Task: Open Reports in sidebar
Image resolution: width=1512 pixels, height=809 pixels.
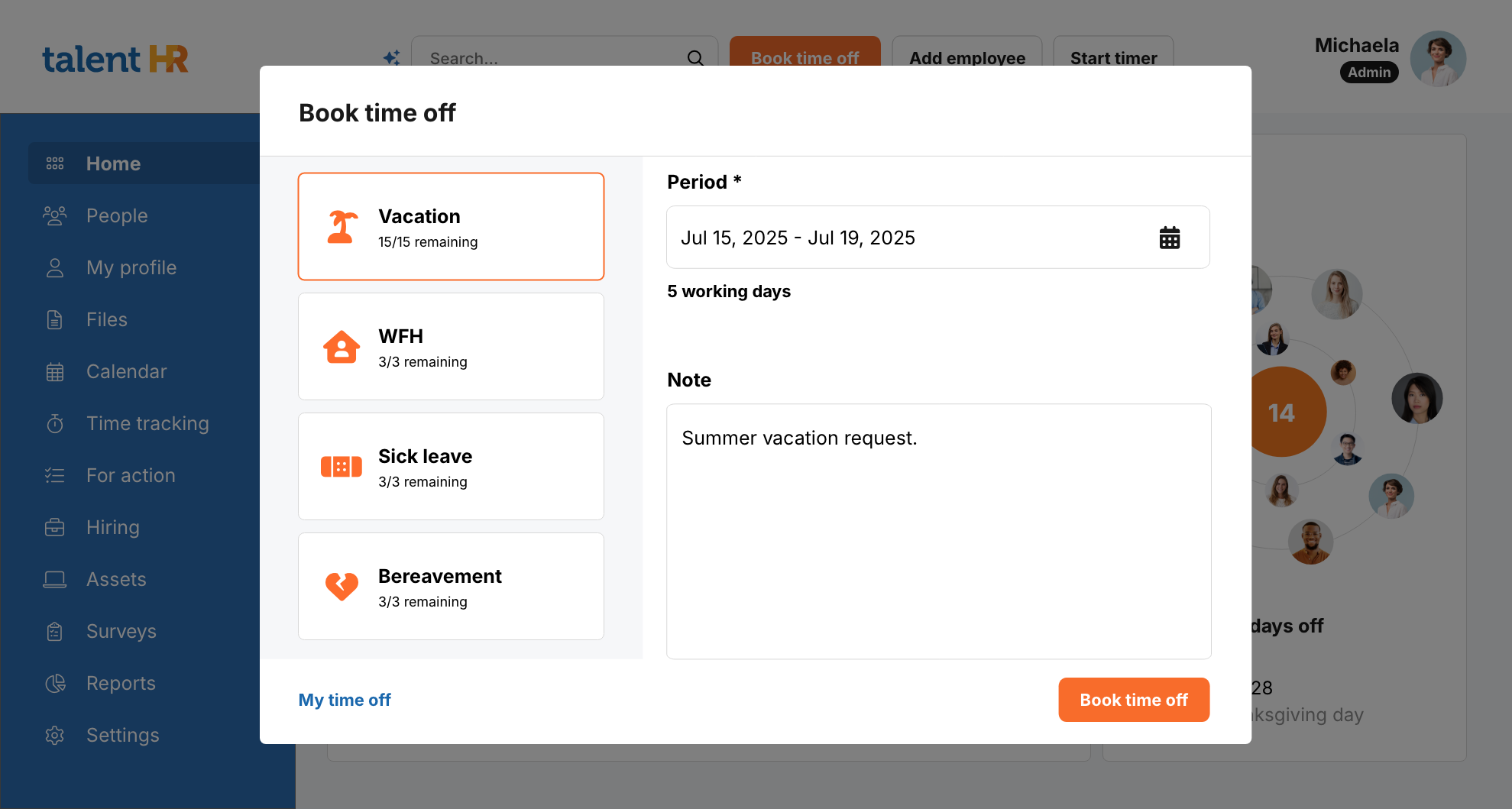Action: (x=121, y=683)
